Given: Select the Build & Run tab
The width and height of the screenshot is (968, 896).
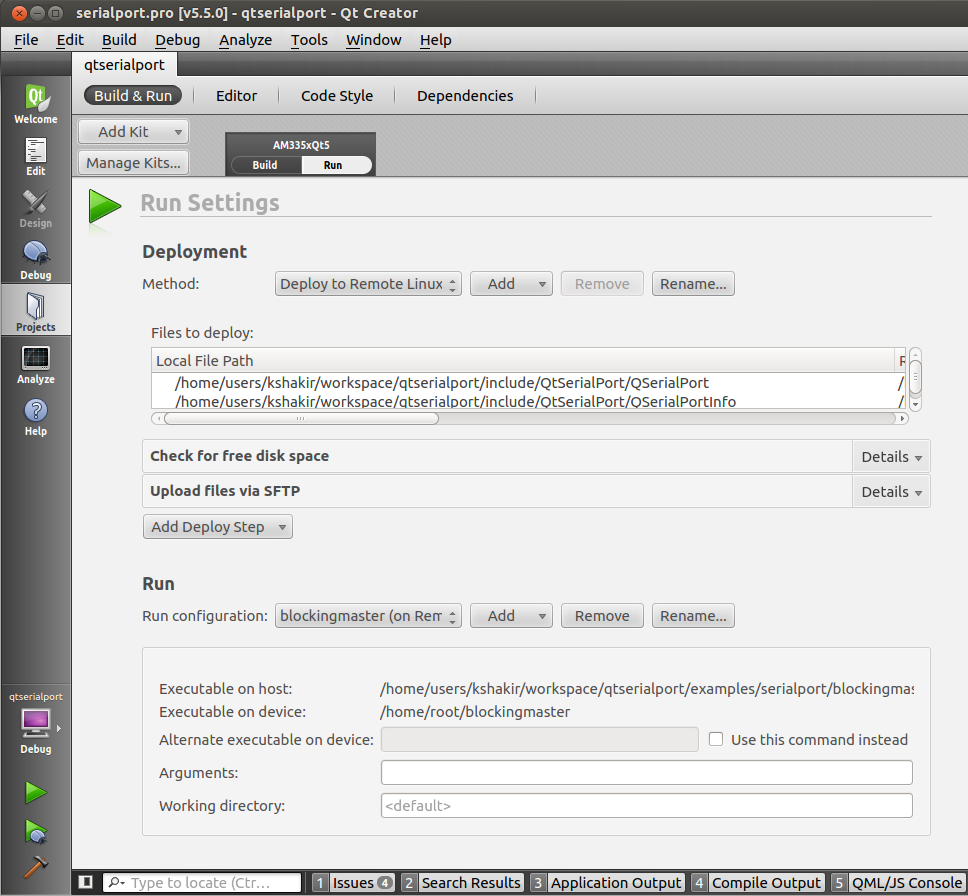Looking at the screenshot, I should click(133, 96).
